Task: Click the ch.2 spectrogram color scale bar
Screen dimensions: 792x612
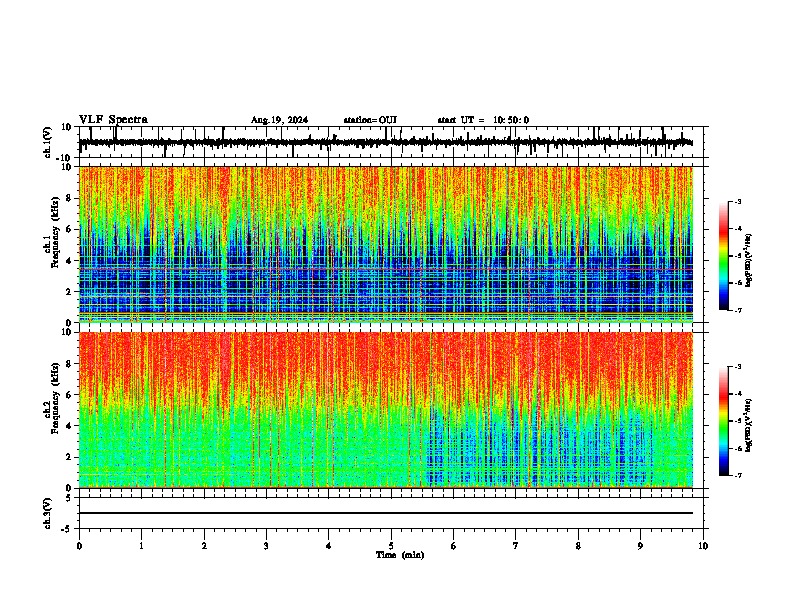Action: click(x=723, y=421)
